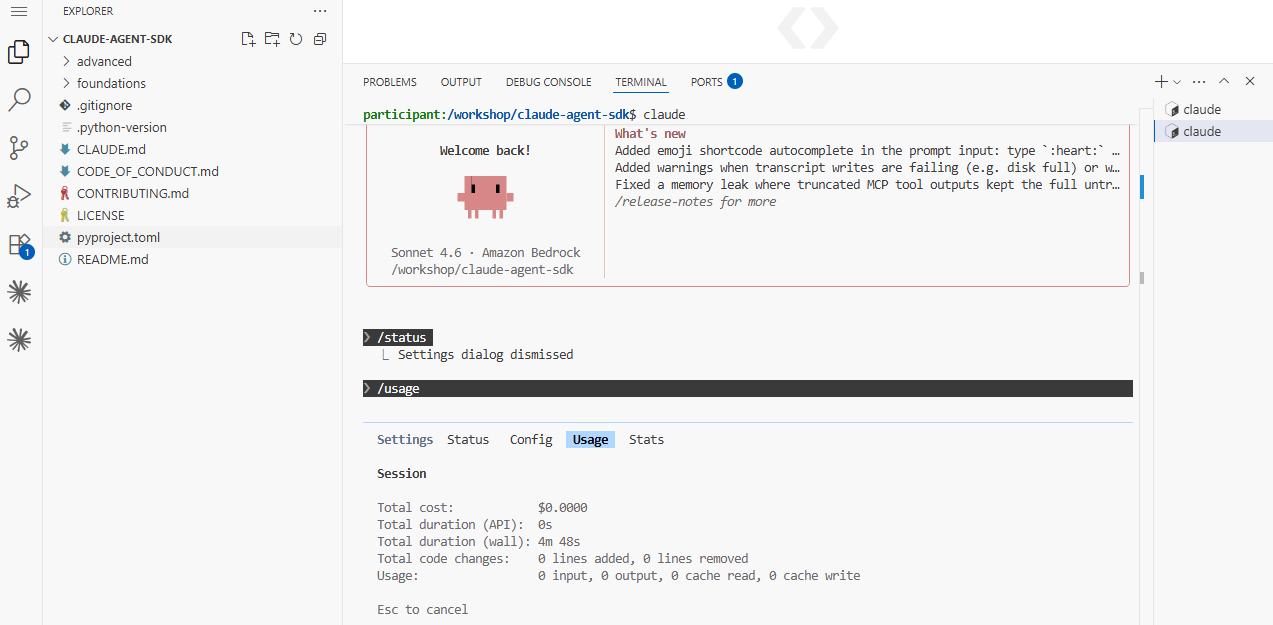Open the Run and Debug view

pos(18,196)
